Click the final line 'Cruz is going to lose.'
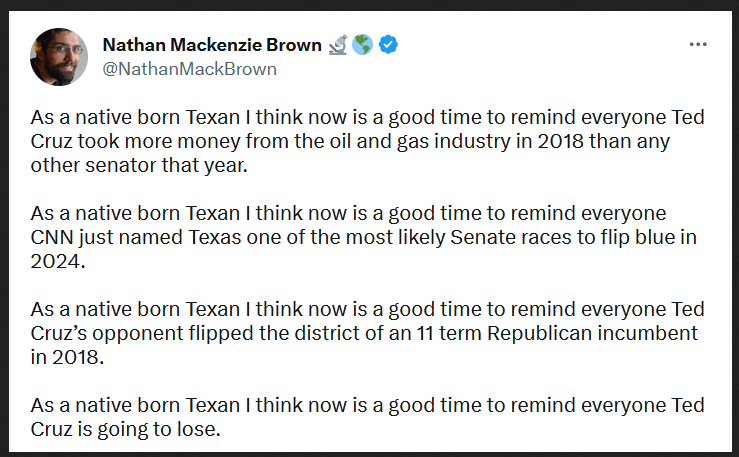Screen dimensions: 739x457 (x=125, y=429)
